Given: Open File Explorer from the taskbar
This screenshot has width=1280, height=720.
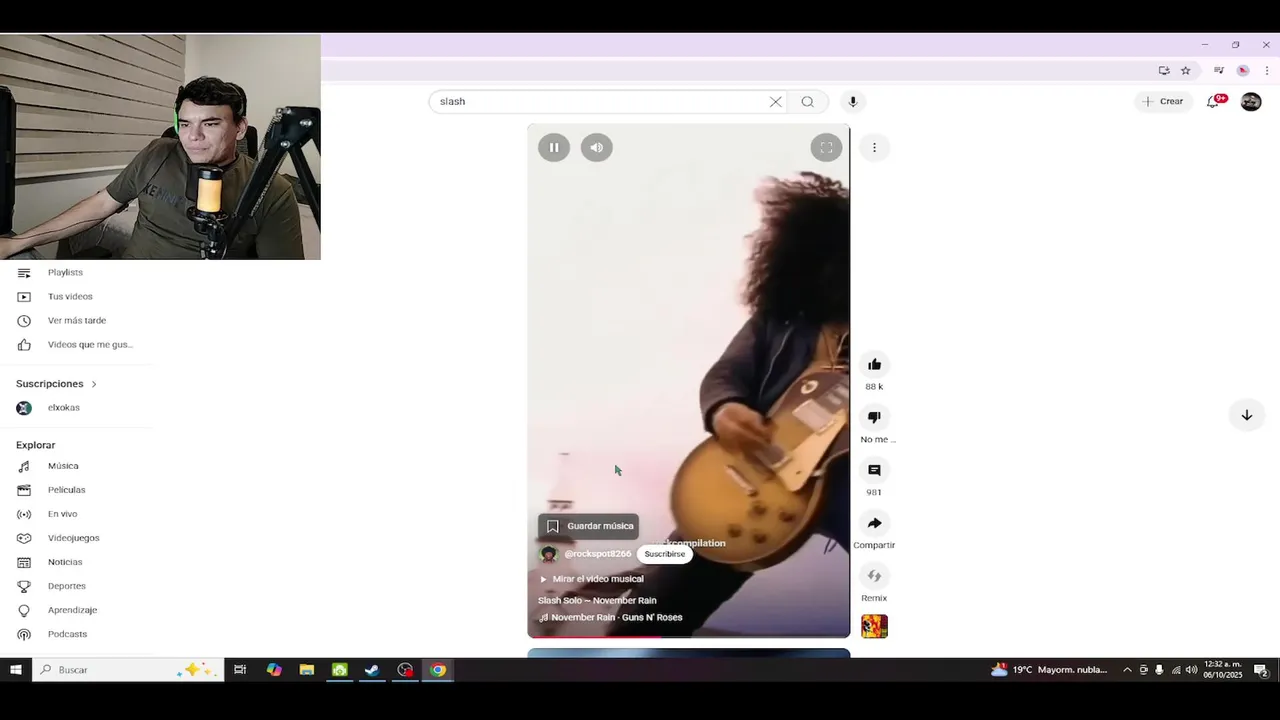Looking at the screenshot, I should click(307, 670).
